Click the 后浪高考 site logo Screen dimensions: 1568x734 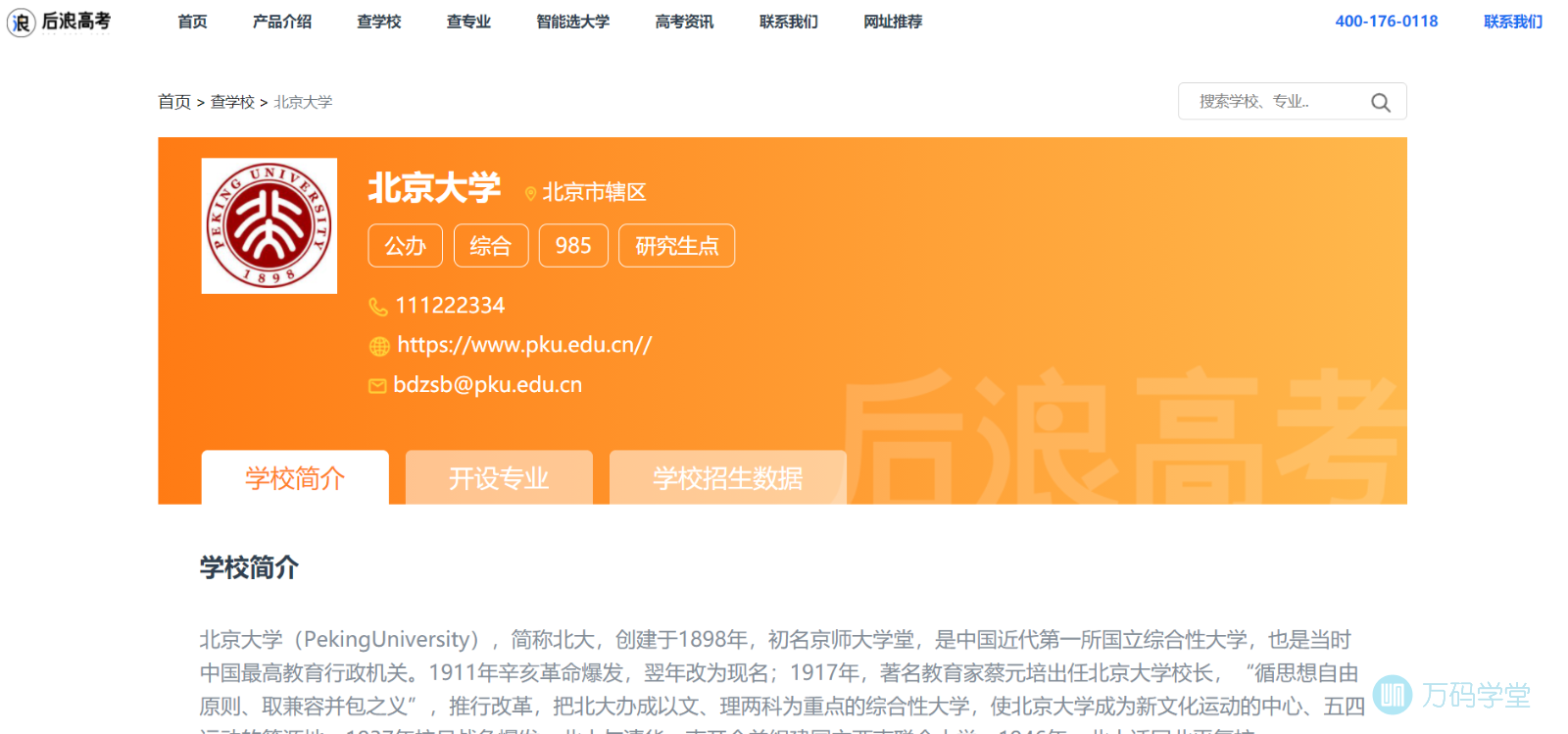pyautogui.click(x=59, y=22)
